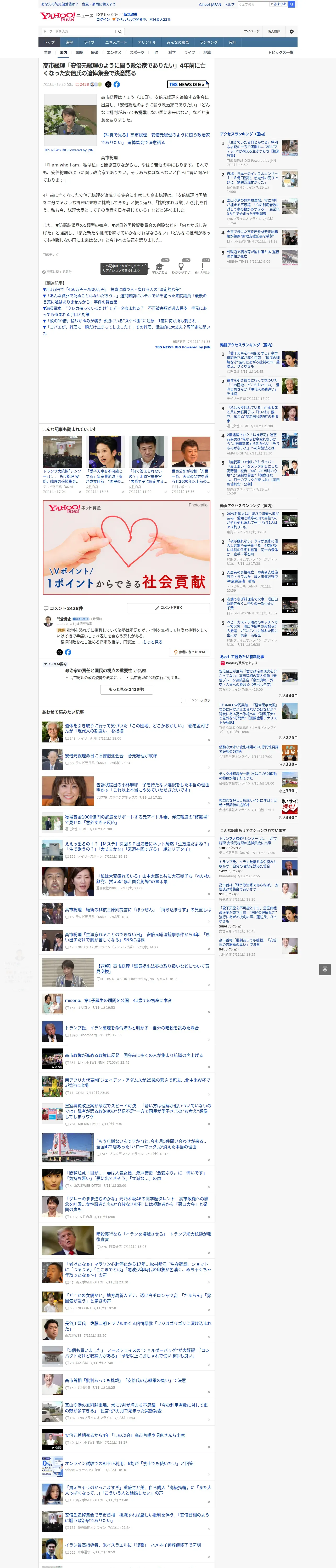Viewport: 336px width, 1568px height.
Task: Click the キーワードを入力 search field
Action: pyautogui.click(x=79, y=32)
